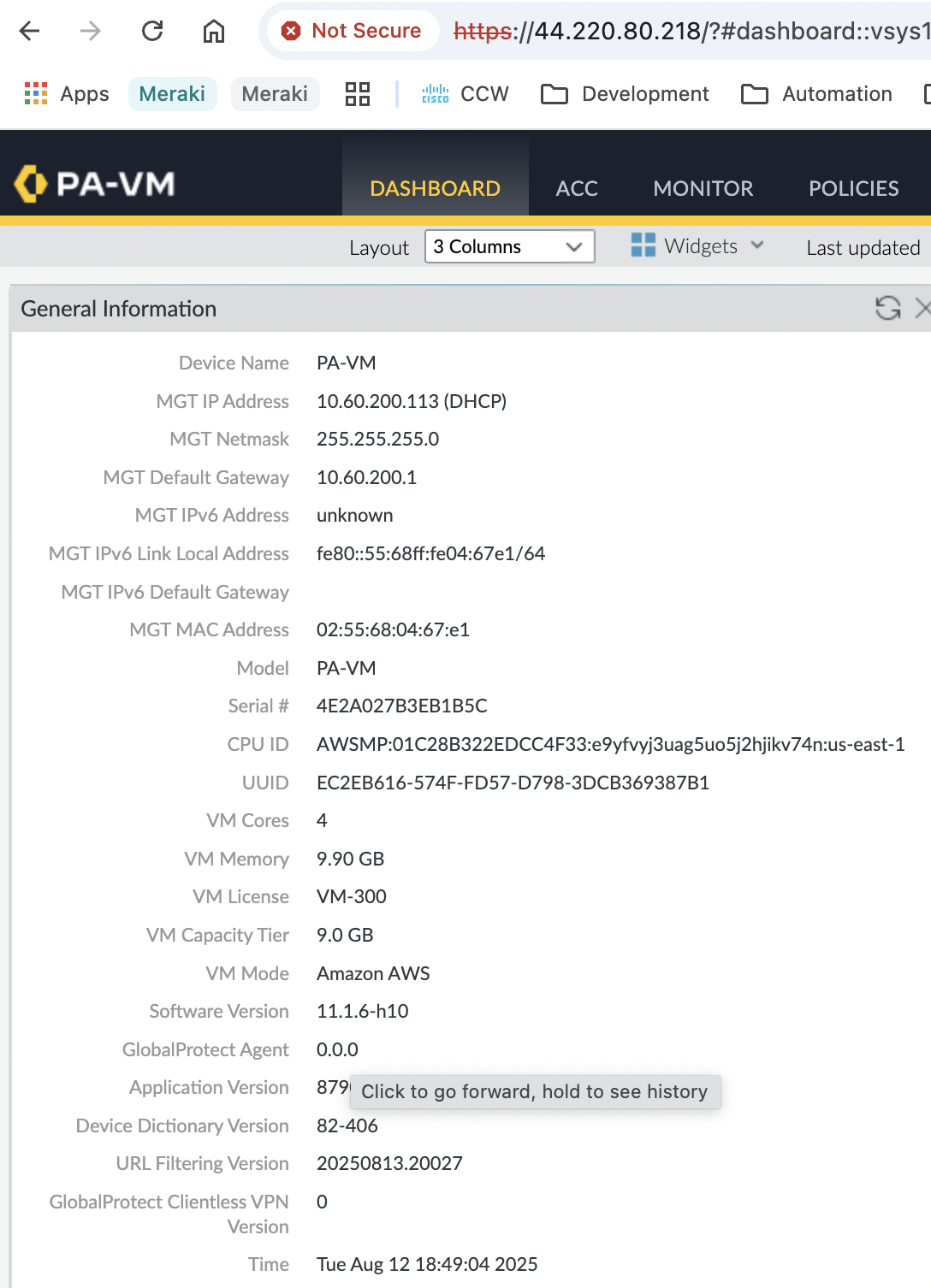Select the CPU ID value starting AWSMP
The image size is (931, 1288).
click(611, 744)
